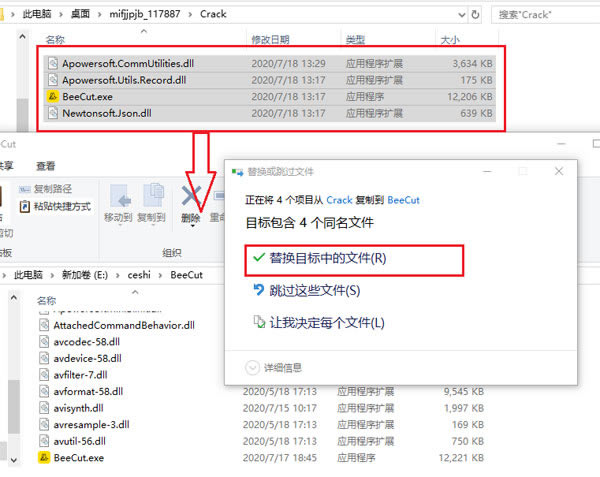
Task: Sort files by the Size (大小) column header
Action: (450, 40)
